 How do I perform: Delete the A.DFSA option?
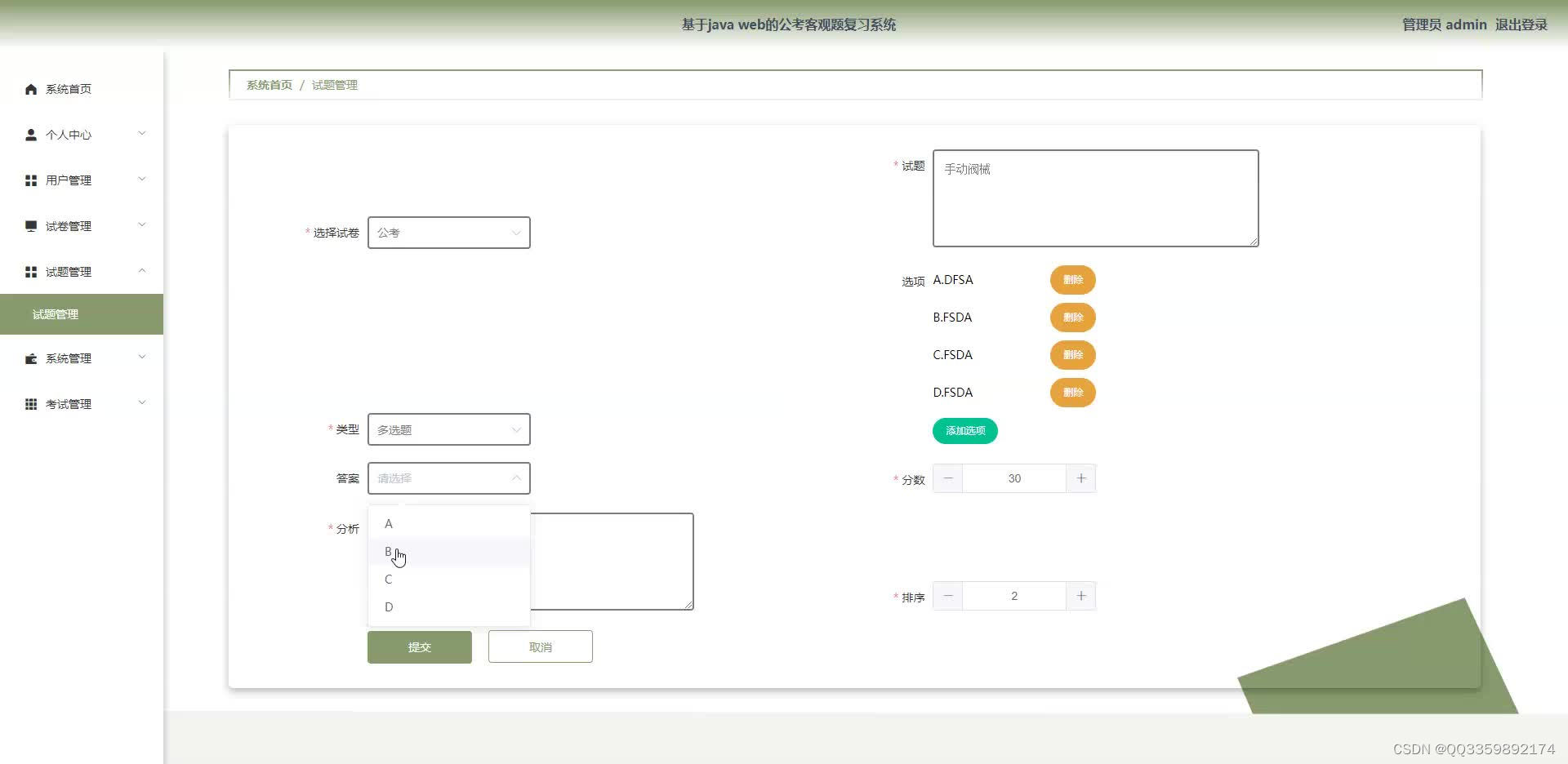click(x=1073, y=280)
